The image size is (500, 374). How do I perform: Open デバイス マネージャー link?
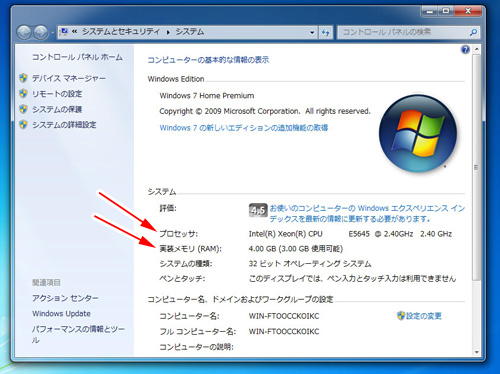click(69, 78)
